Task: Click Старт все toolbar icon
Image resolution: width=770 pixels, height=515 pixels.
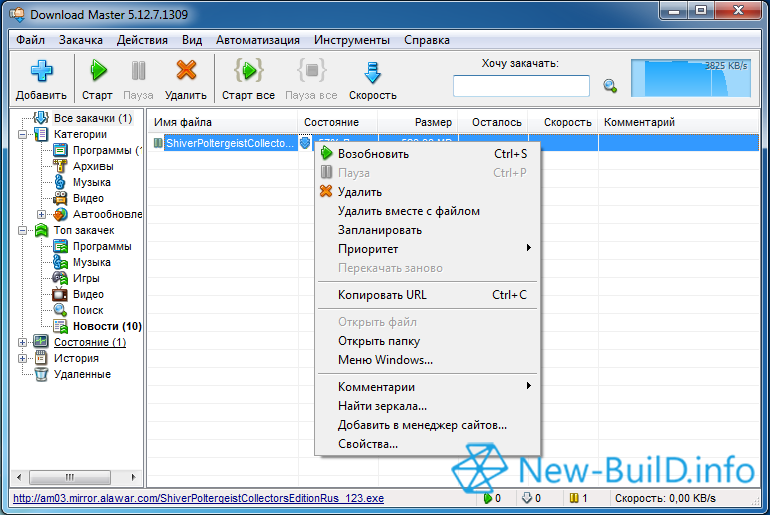Action: tap(248, 71)
